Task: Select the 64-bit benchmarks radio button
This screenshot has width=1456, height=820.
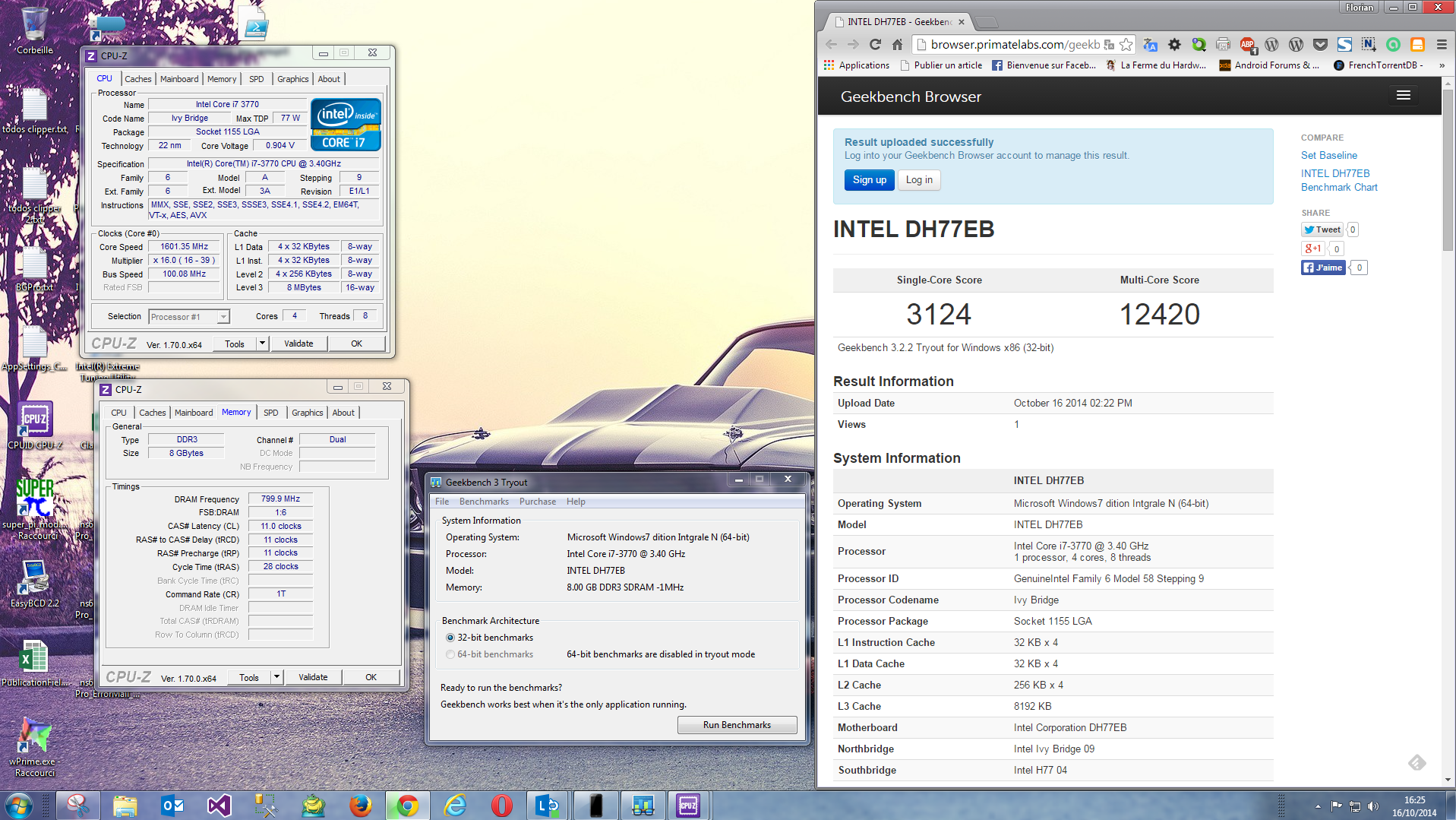Action: click(450, 654)
